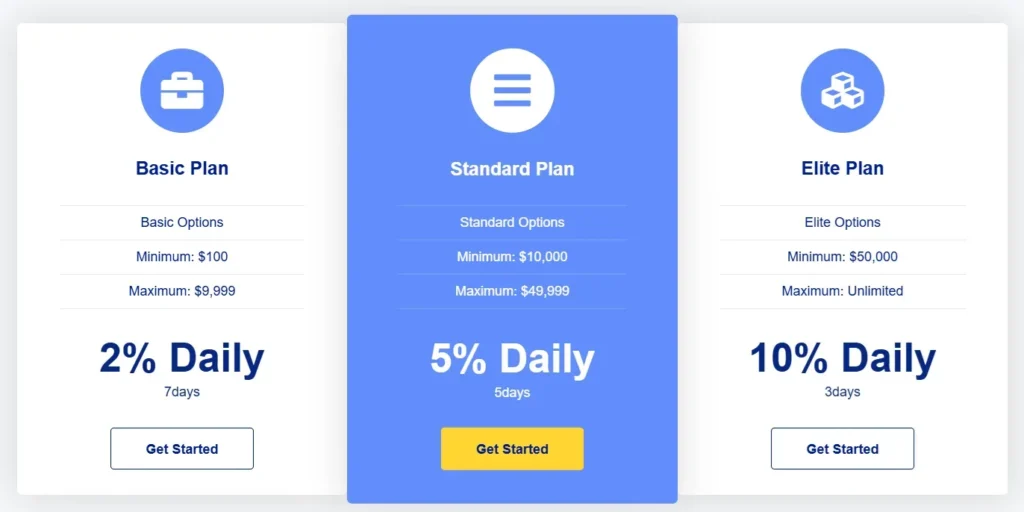Screen dimensions: 1024x512
Task: Click the Maximum: $49,999 row
Action: coord(512,291)
